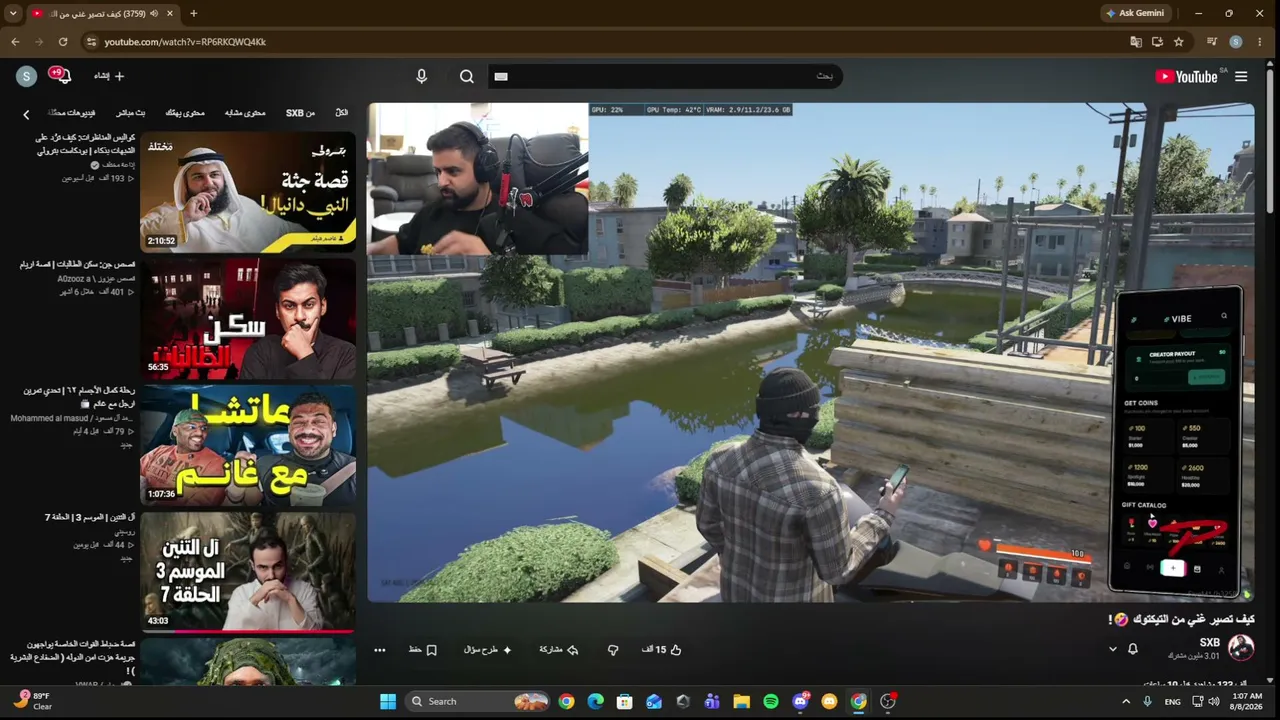The image size is (1280, 720).
Task: Show more filter chips with the arrow
Action: [26, 114]
